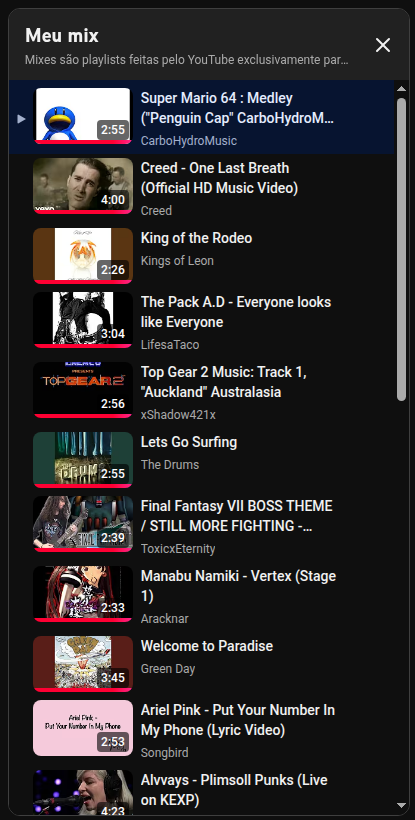
Task: Click the scrollbar down arrow
Action: tap(401, 805)
